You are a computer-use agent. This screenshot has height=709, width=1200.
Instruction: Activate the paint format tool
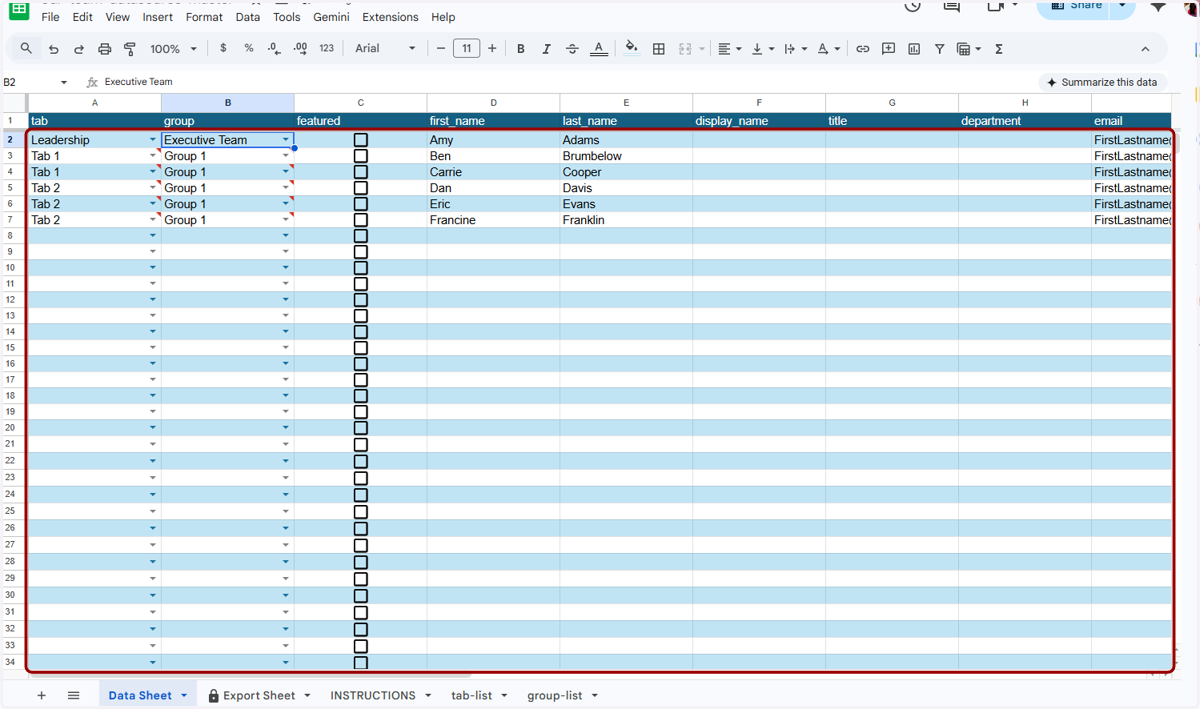point(130,49)
